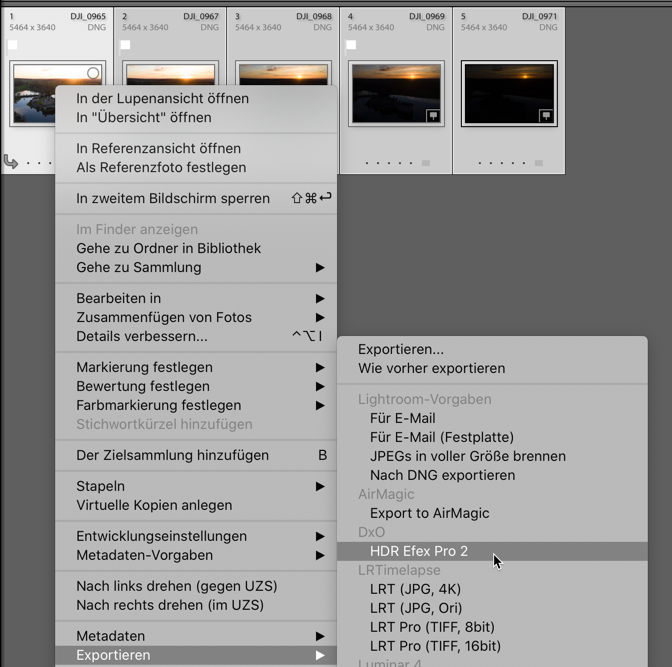Image resolution: width=672 pixels, height=667 pixels.
Task: Choose Als Referenzfoto festlegen
Action: (x=196, y=167)
